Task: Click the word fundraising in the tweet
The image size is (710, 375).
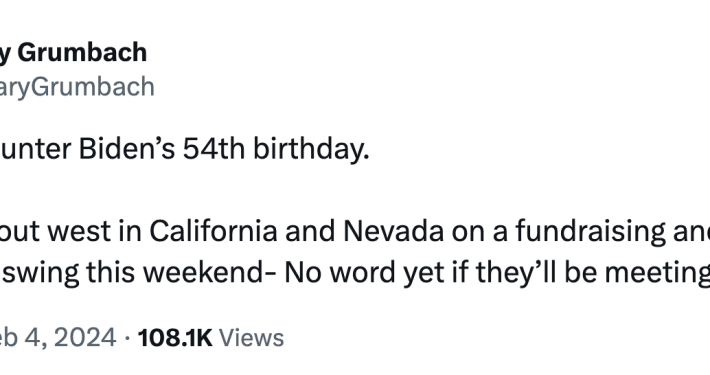Action: (590, 231)
